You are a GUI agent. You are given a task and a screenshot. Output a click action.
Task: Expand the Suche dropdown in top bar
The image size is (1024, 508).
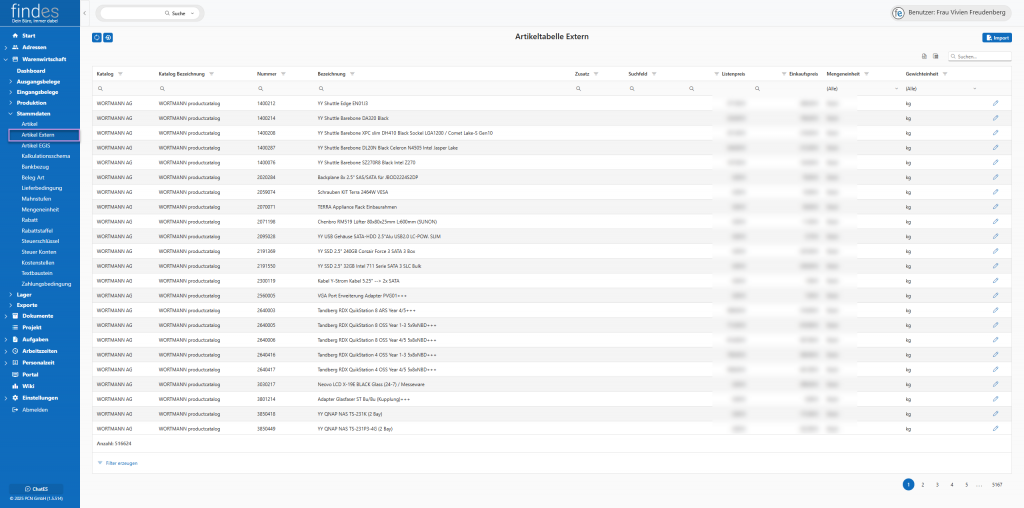pyautogui.click(x=191, y=13)
